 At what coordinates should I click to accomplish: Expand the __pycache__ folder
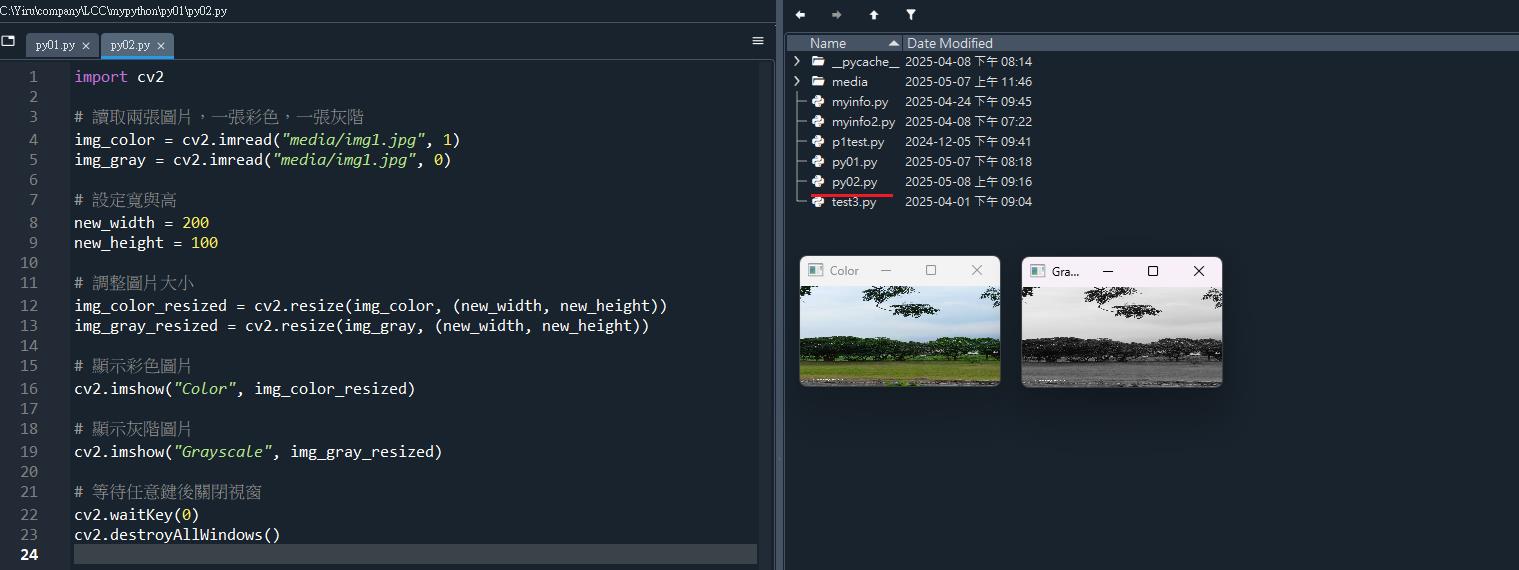797,61
